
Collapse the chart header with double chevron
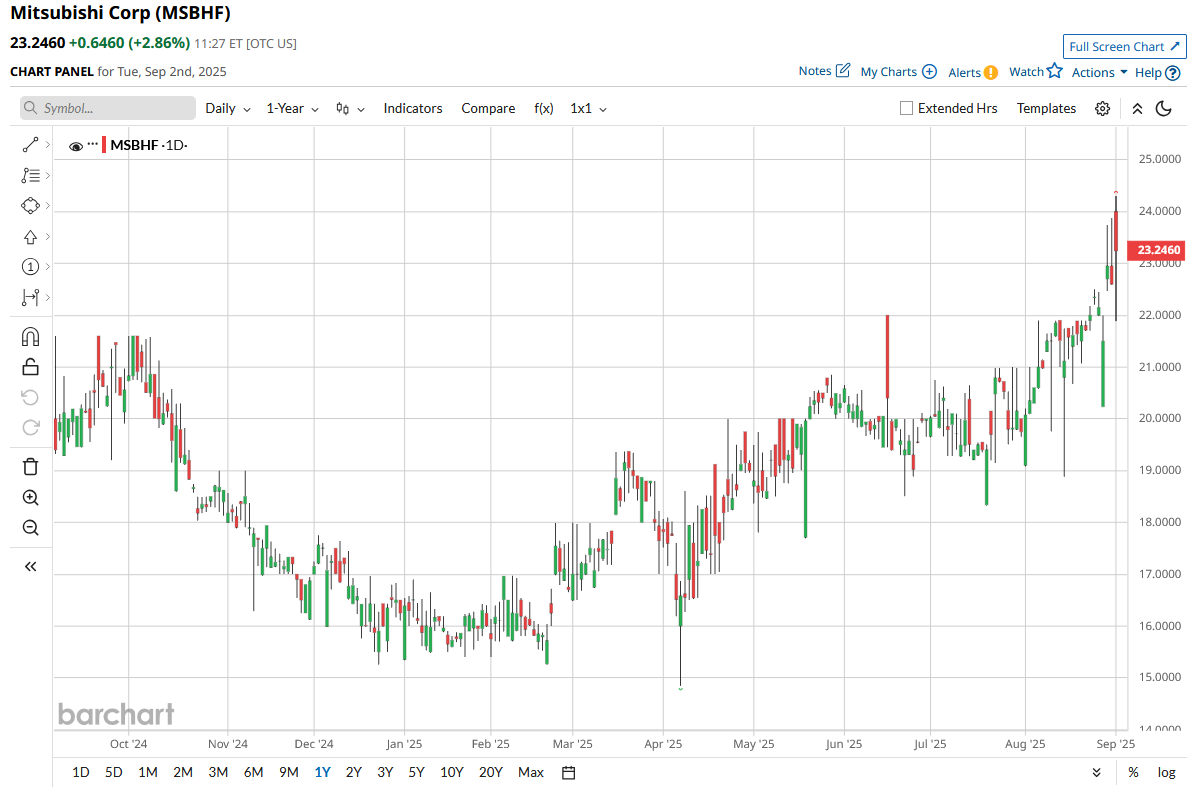[x=1137, y=108]
